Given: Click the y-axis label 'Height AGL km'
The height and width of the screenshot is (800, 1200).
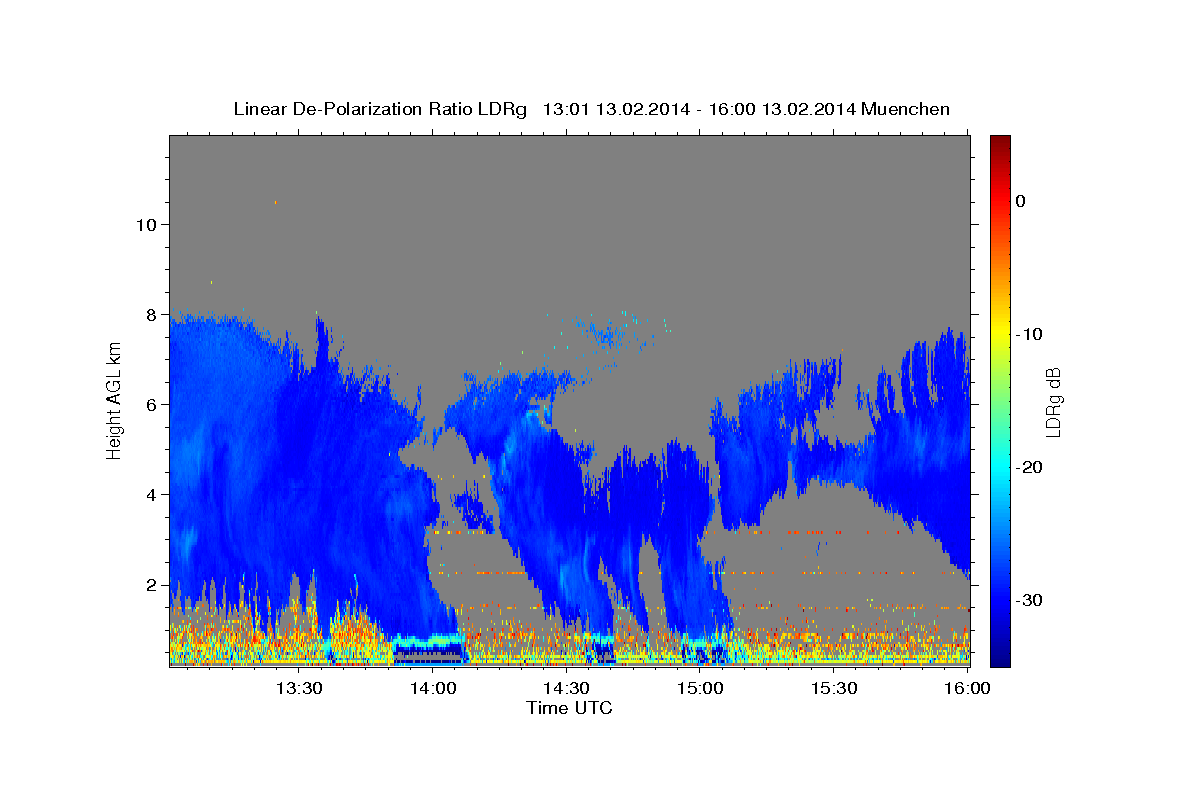Looking at the screenshot, I should coord(114,401).
